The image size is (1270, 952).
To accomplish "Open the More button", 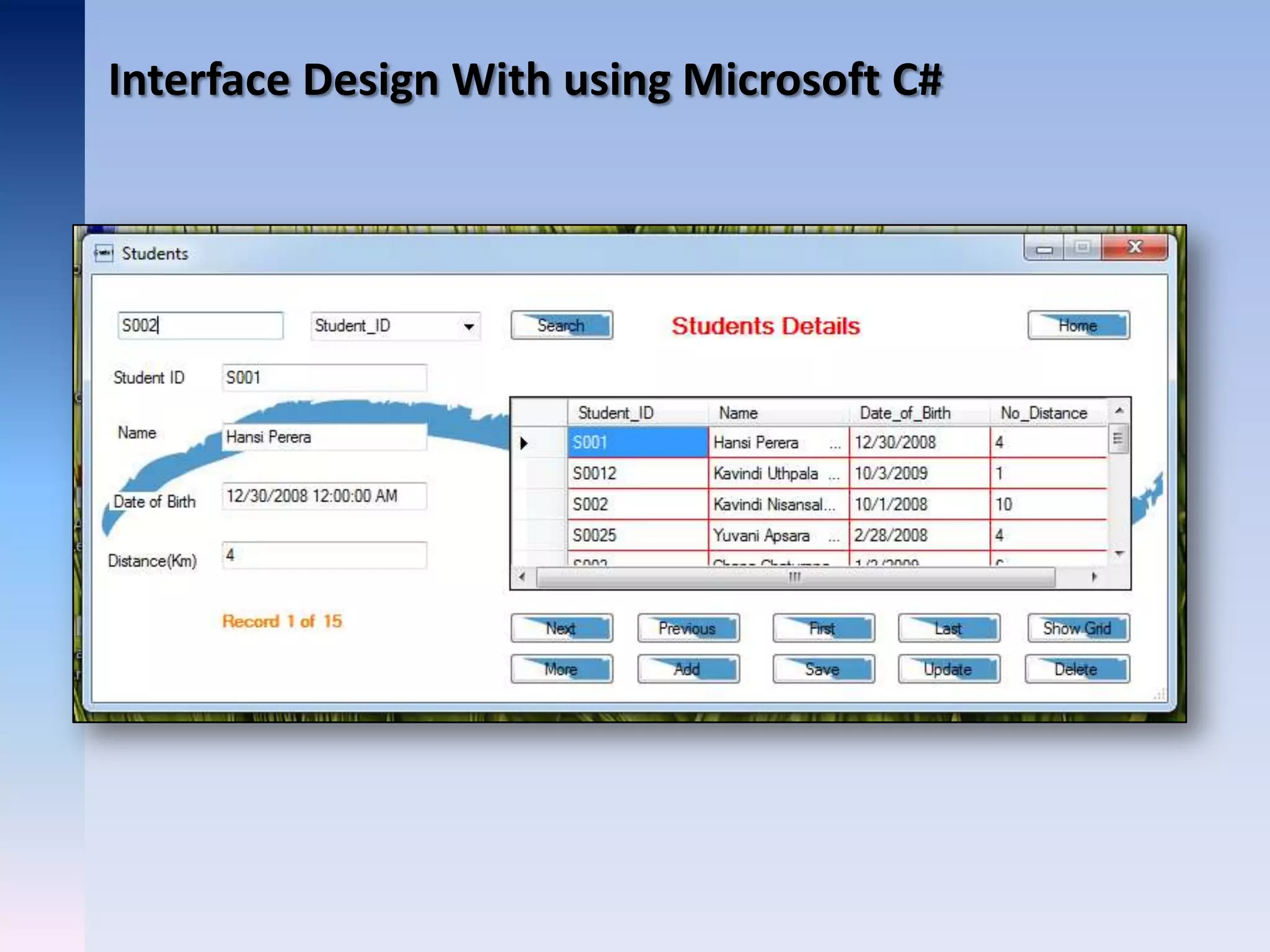I will point(562,669).
